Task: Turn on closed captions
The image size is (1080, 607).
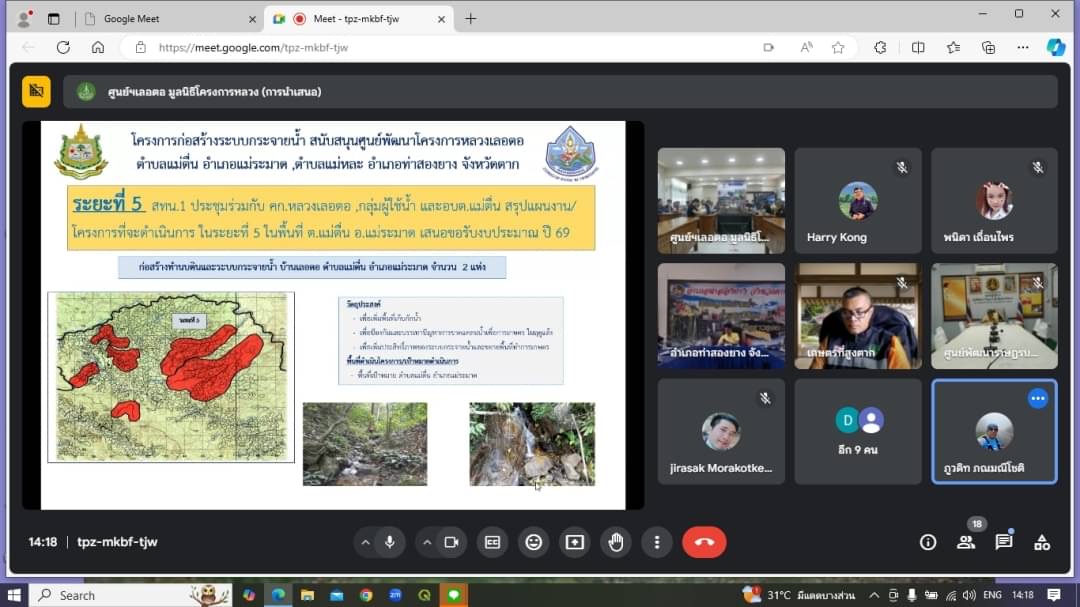Action: coord(492,542)
